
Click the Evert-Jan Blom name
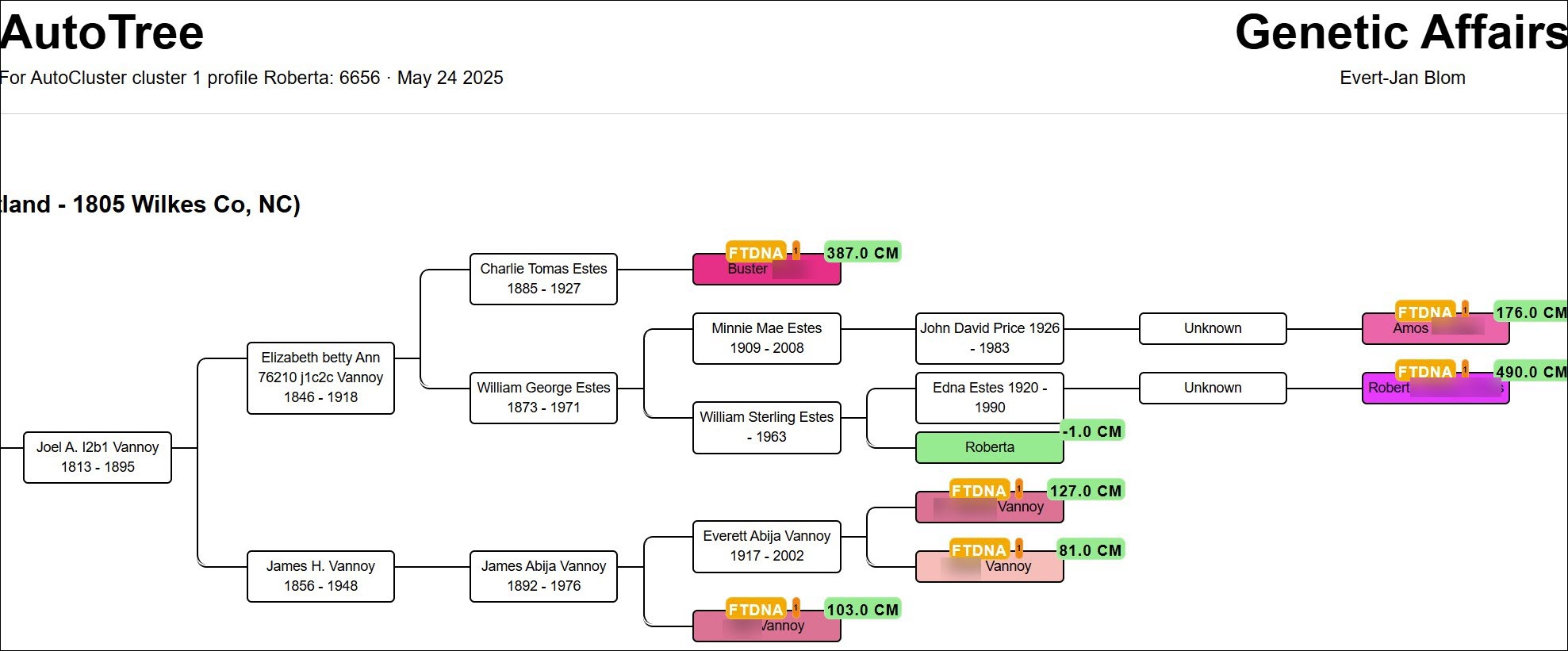coord(1402,78)
